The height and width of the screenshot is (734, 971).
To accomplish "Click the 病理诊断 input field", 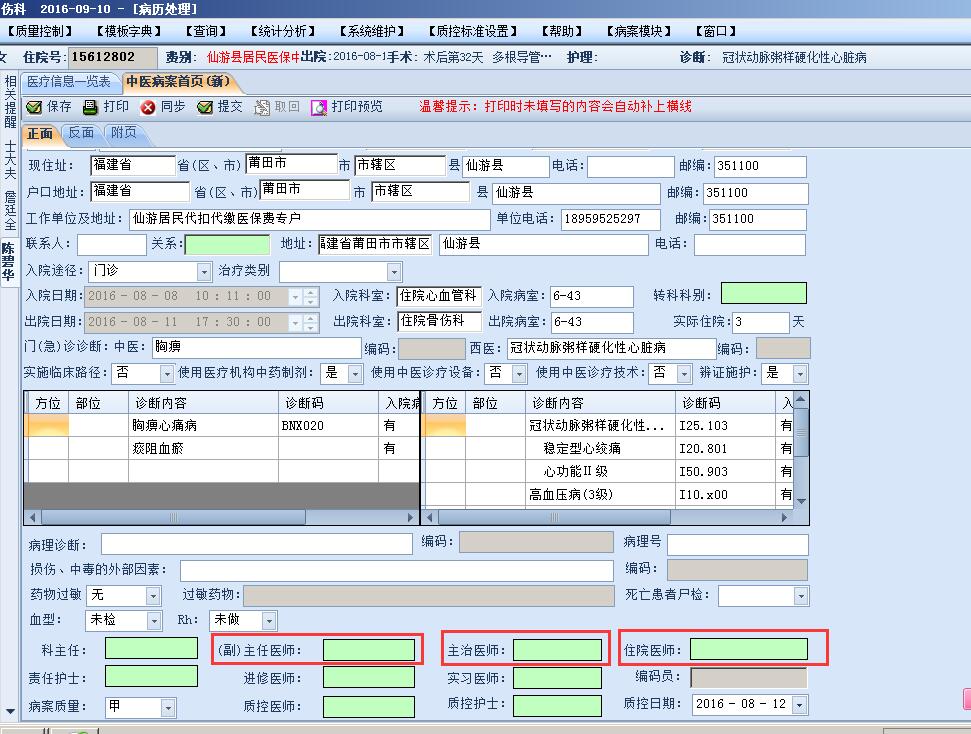I will click(x=257, y=544).
